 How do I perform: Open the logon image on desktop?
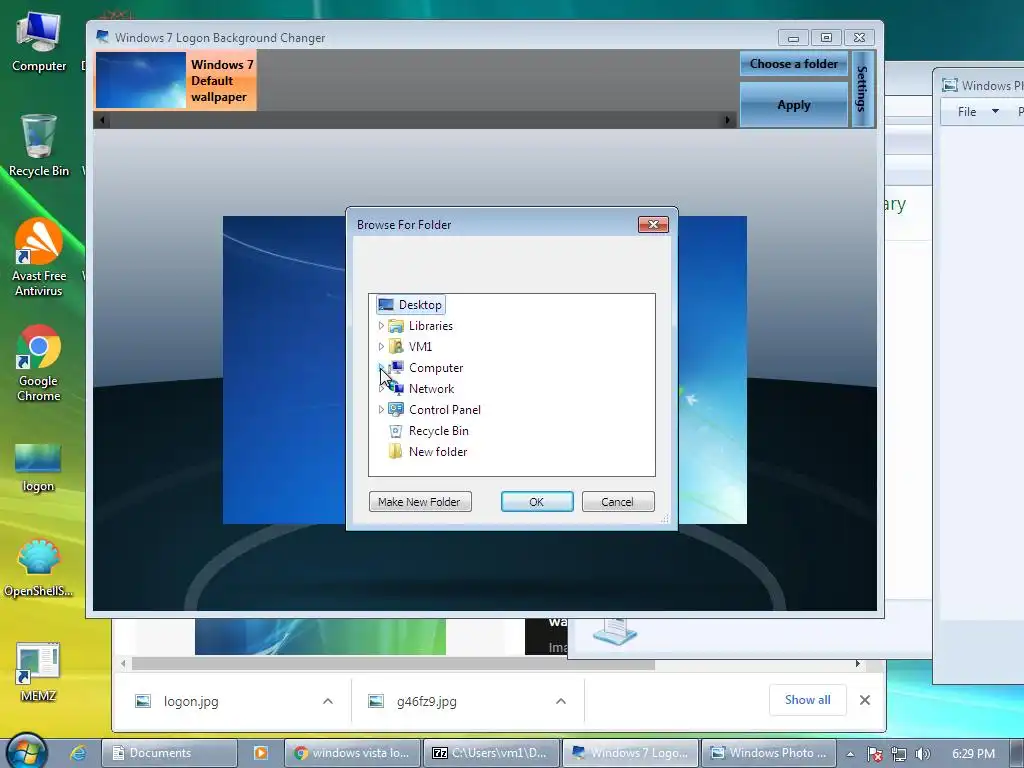pyautogui.click(x=38, y=468)
